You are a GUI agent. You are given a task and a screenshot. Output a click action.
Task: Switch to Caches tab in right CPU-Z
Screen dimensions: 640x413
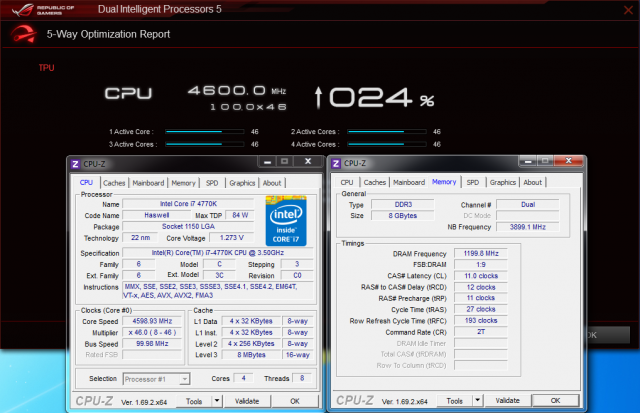click(375, 182)
